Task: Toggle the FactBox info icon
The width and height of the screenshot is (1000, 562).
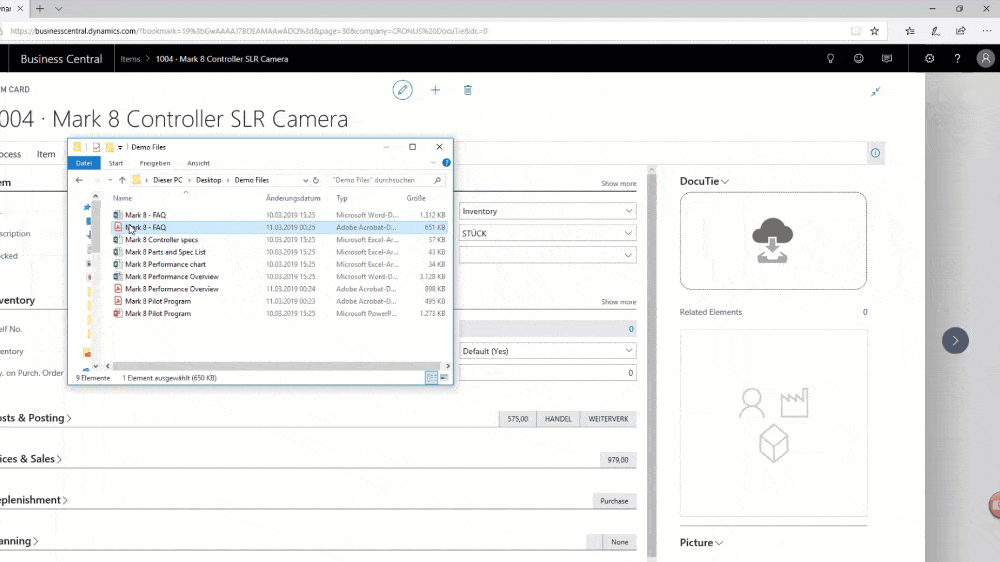Action: click(x=875, y=153)
